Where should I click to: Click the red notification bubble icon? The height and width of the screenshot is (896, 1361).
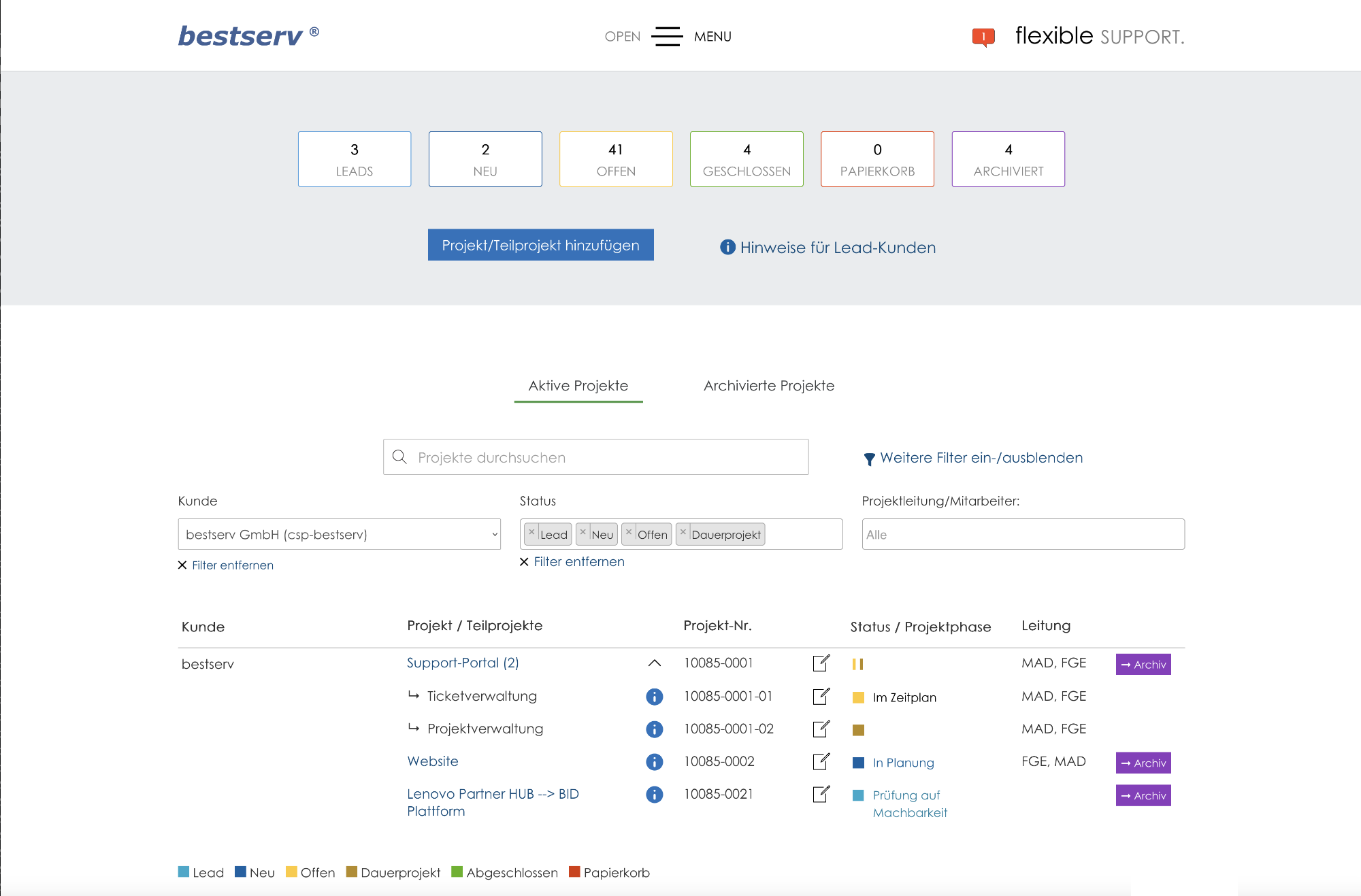coord(983,37)
